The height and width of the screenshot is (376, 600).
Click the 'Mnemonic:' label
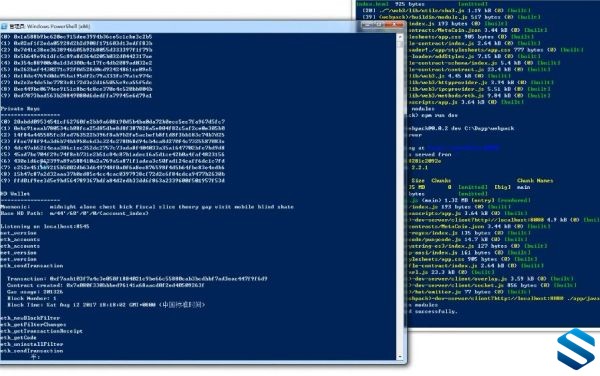click(x=15, y=207)
